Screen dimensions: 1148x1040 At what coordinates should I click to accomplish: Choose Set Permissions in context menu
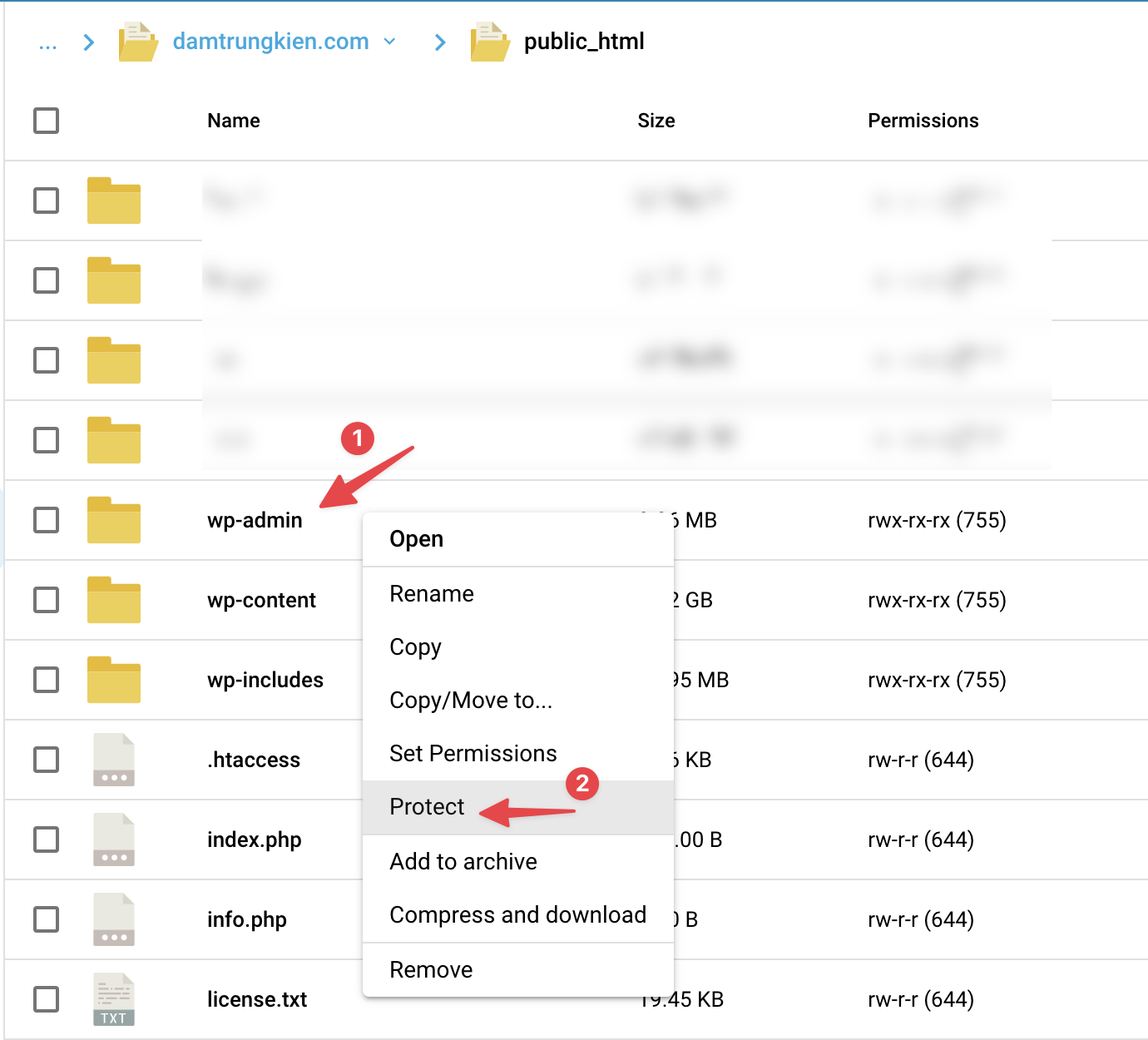[x=518, y=754]
